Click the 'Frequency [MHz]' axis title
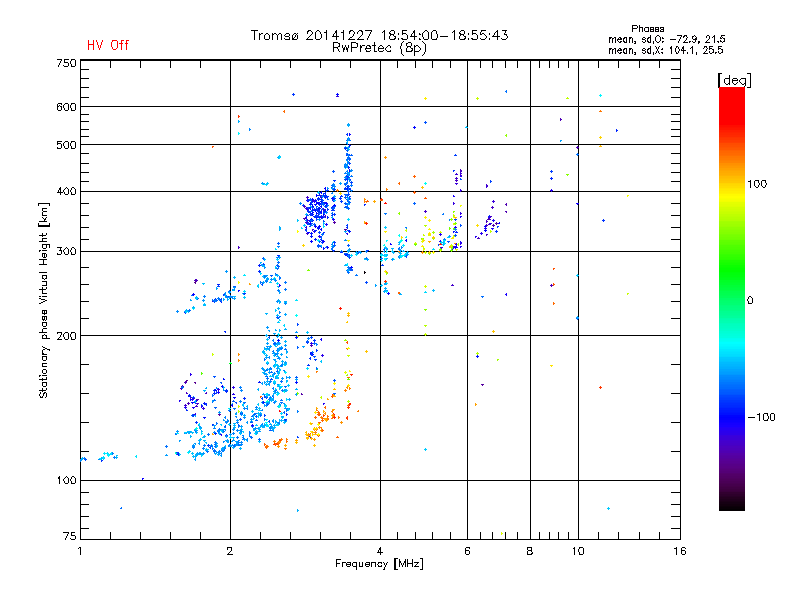The width and height of the screenshot is (800, 600). pos(379,564)
